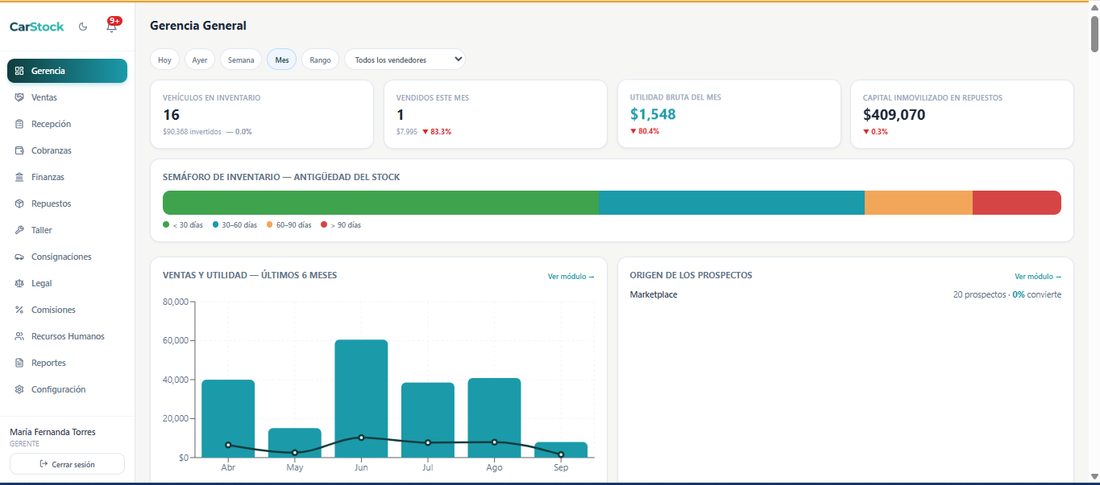Screen dimensions: 1100x485
Task: Click the Taller wrench icon
Action: click(x=20, y=230)
